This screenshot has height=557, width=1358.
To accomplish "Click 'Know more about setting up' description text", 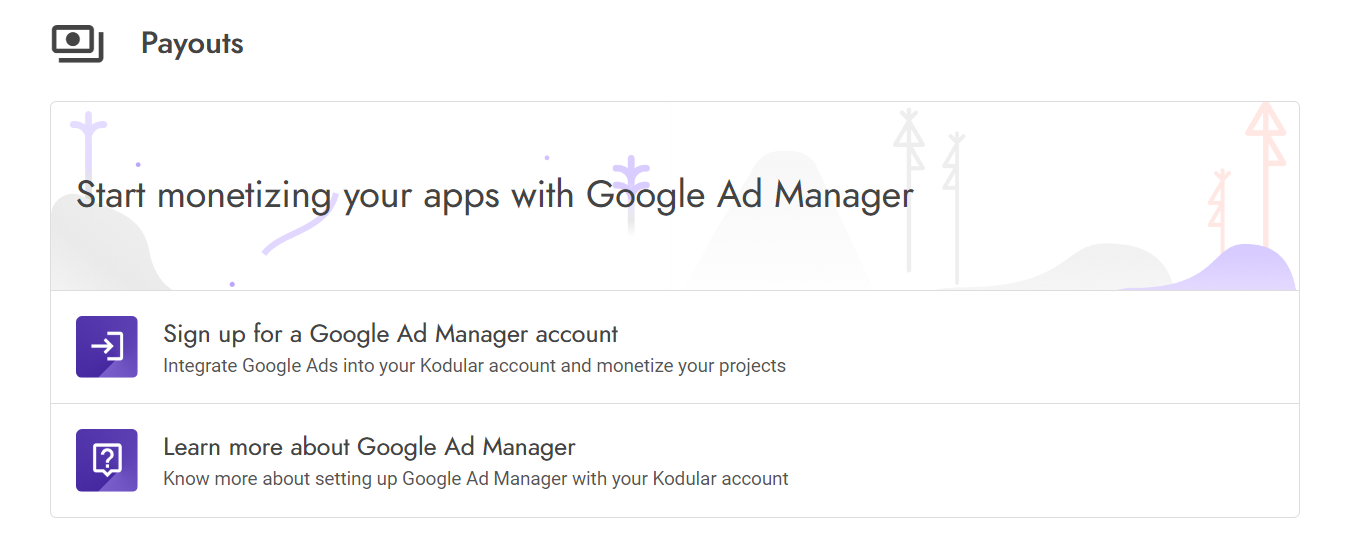I will click(475, 479).
